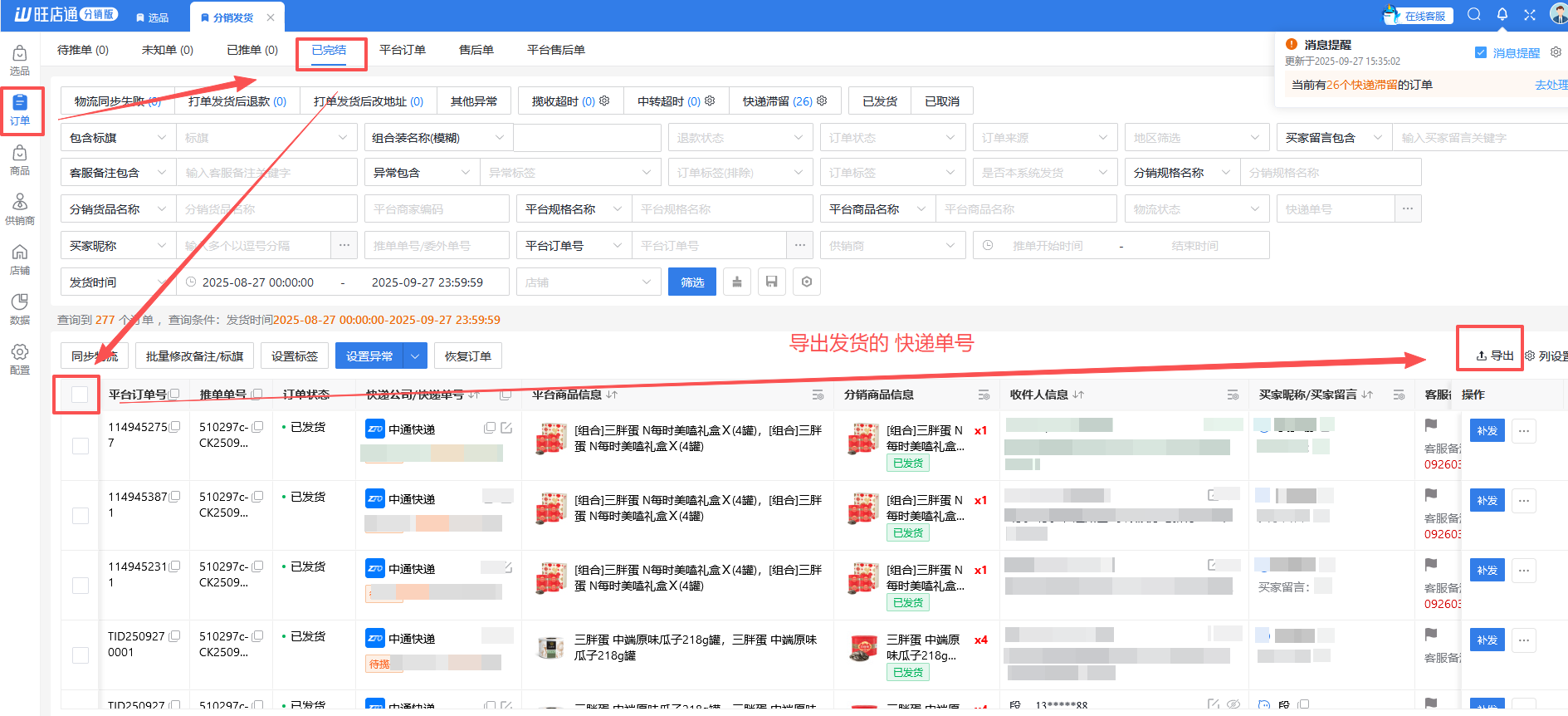Open the 发货时间 filter type dropdown
The width and height of the screenshot is (1568, 716).
[x=116, y=282]
